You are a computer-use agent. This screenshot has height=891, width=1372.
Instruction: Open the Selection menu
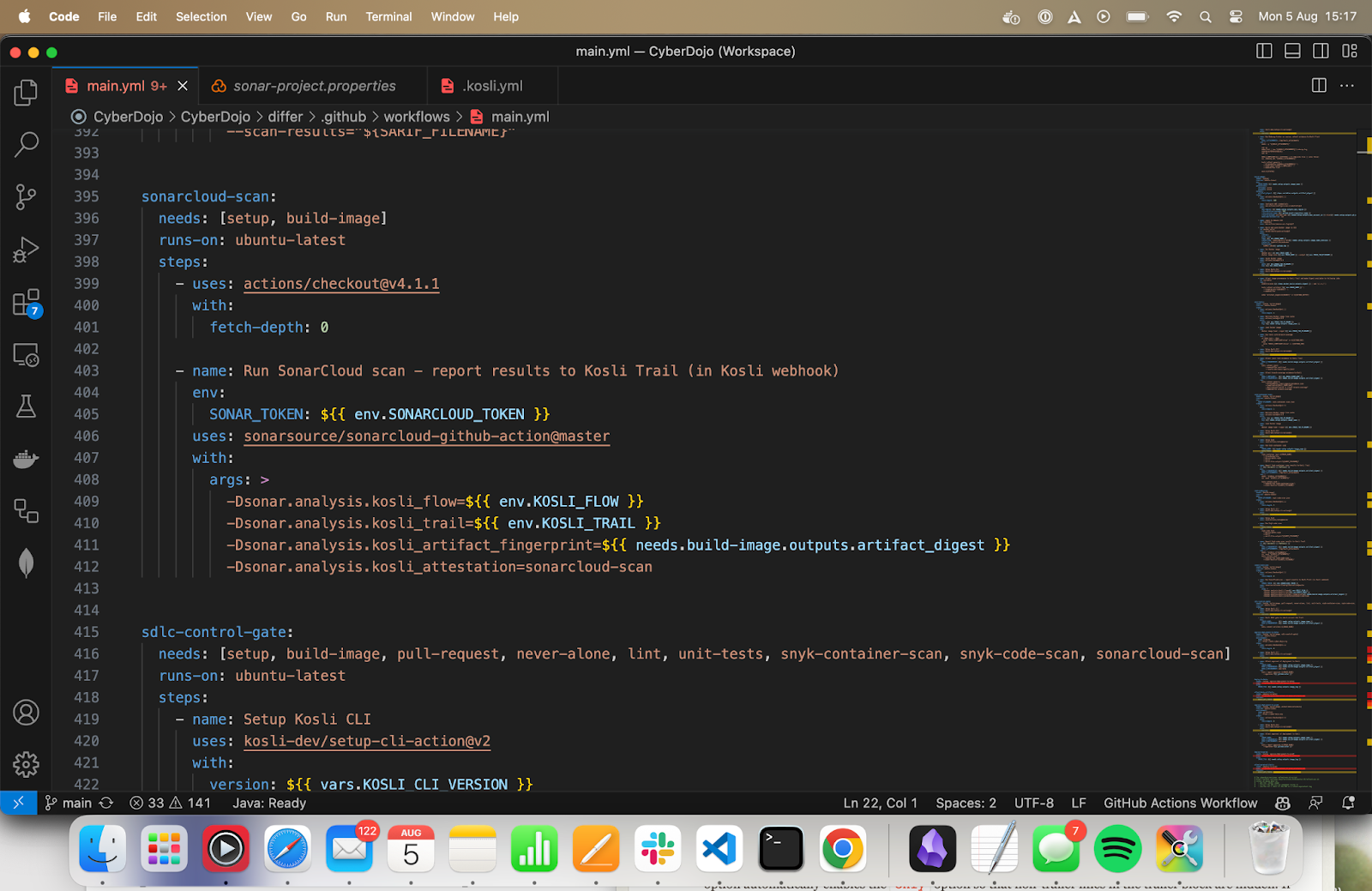tap(201, 16)
